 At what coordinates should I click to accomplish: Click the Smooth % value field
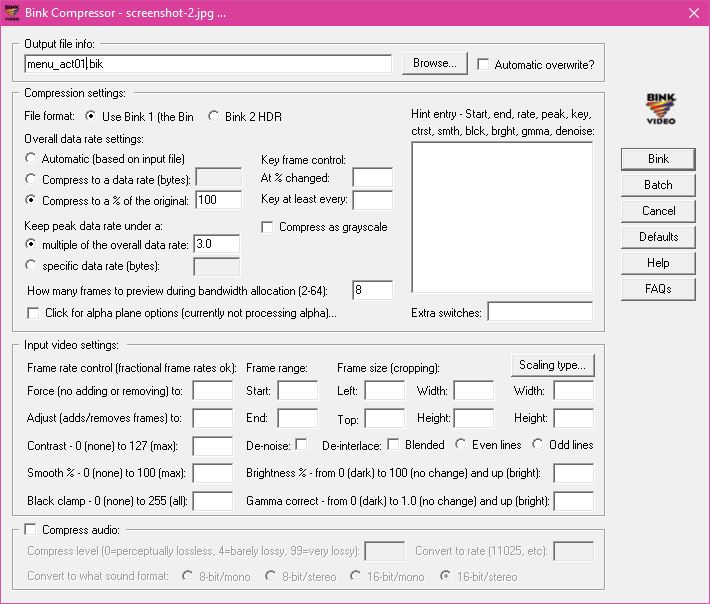[x=212, y=473]
